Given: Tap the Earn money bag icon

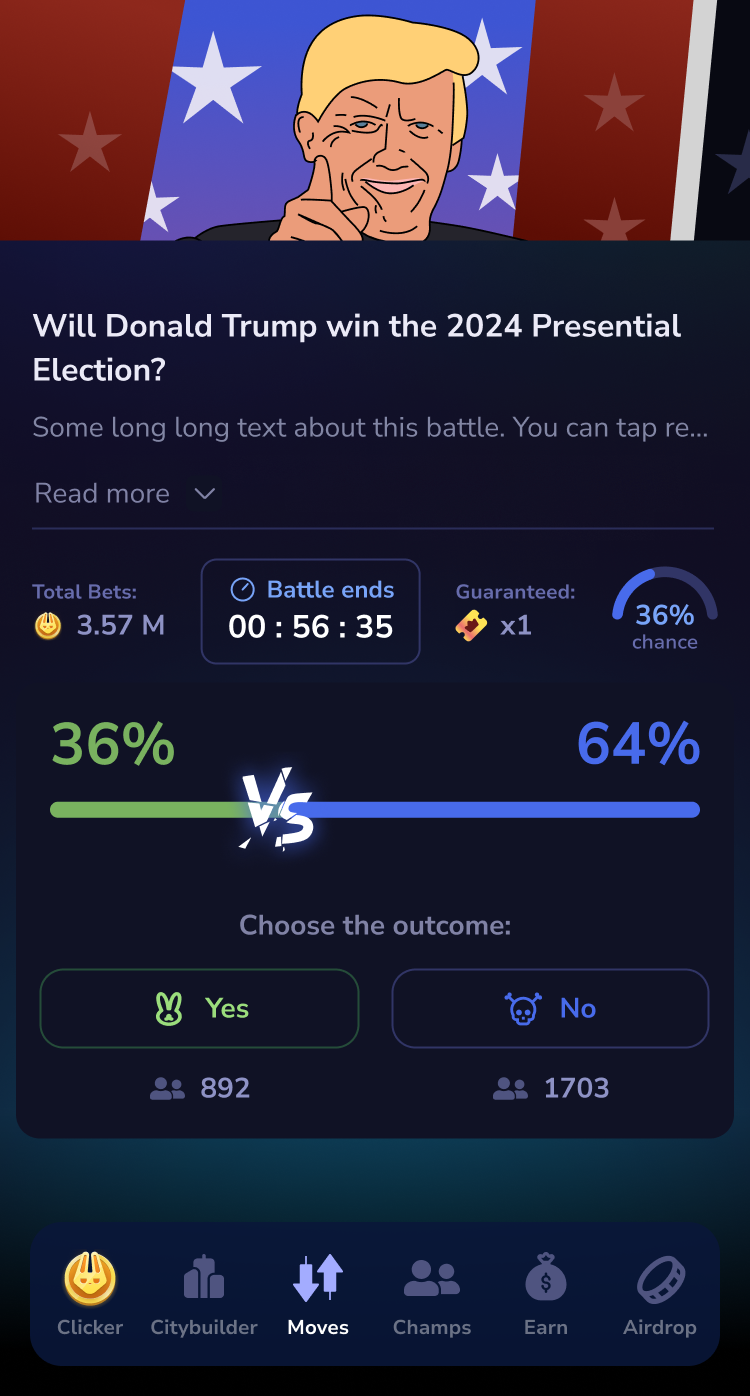Looking at the screenshot, I should click(546, 1278).
